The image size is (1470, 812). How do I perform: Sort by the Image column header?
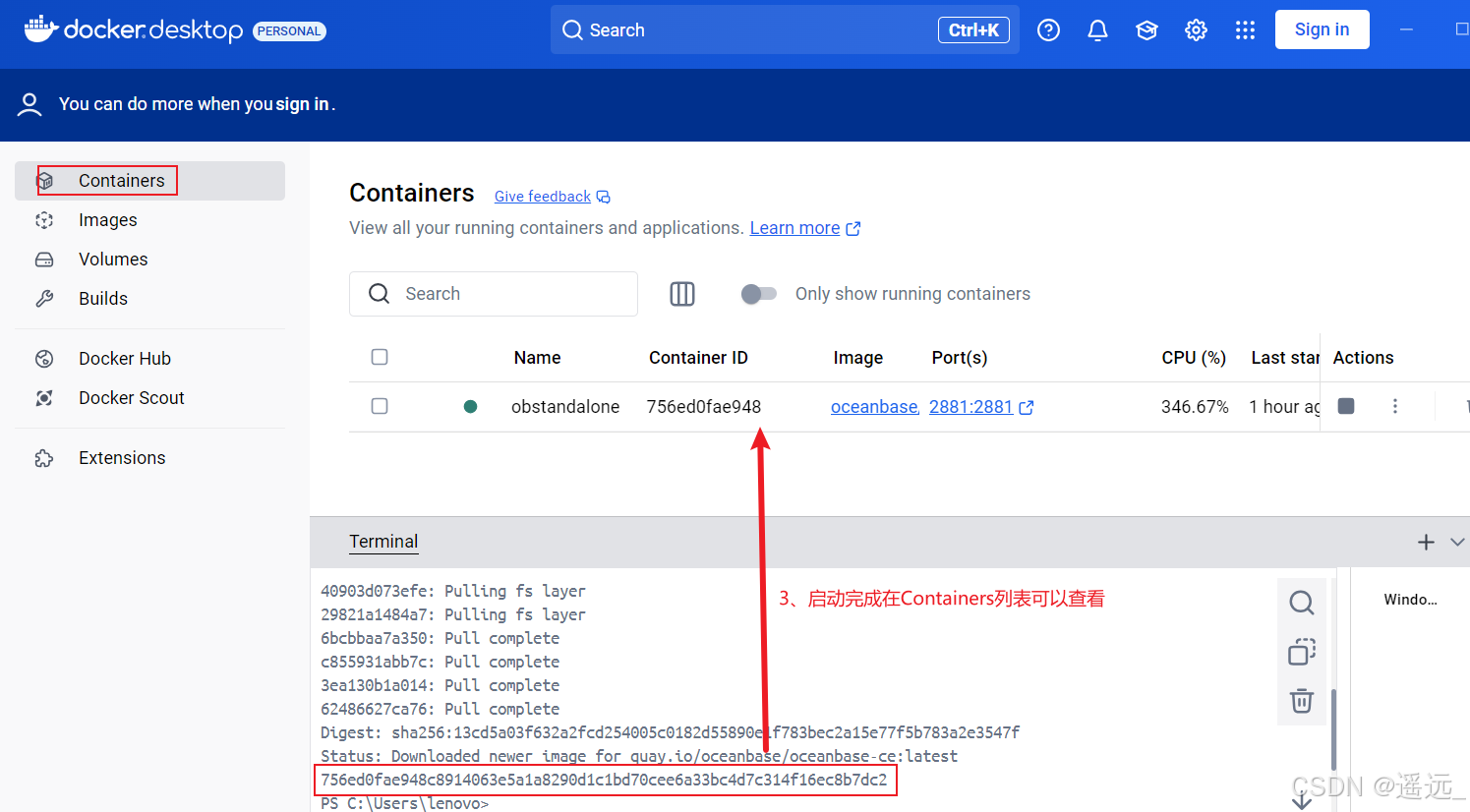[857, 358]
